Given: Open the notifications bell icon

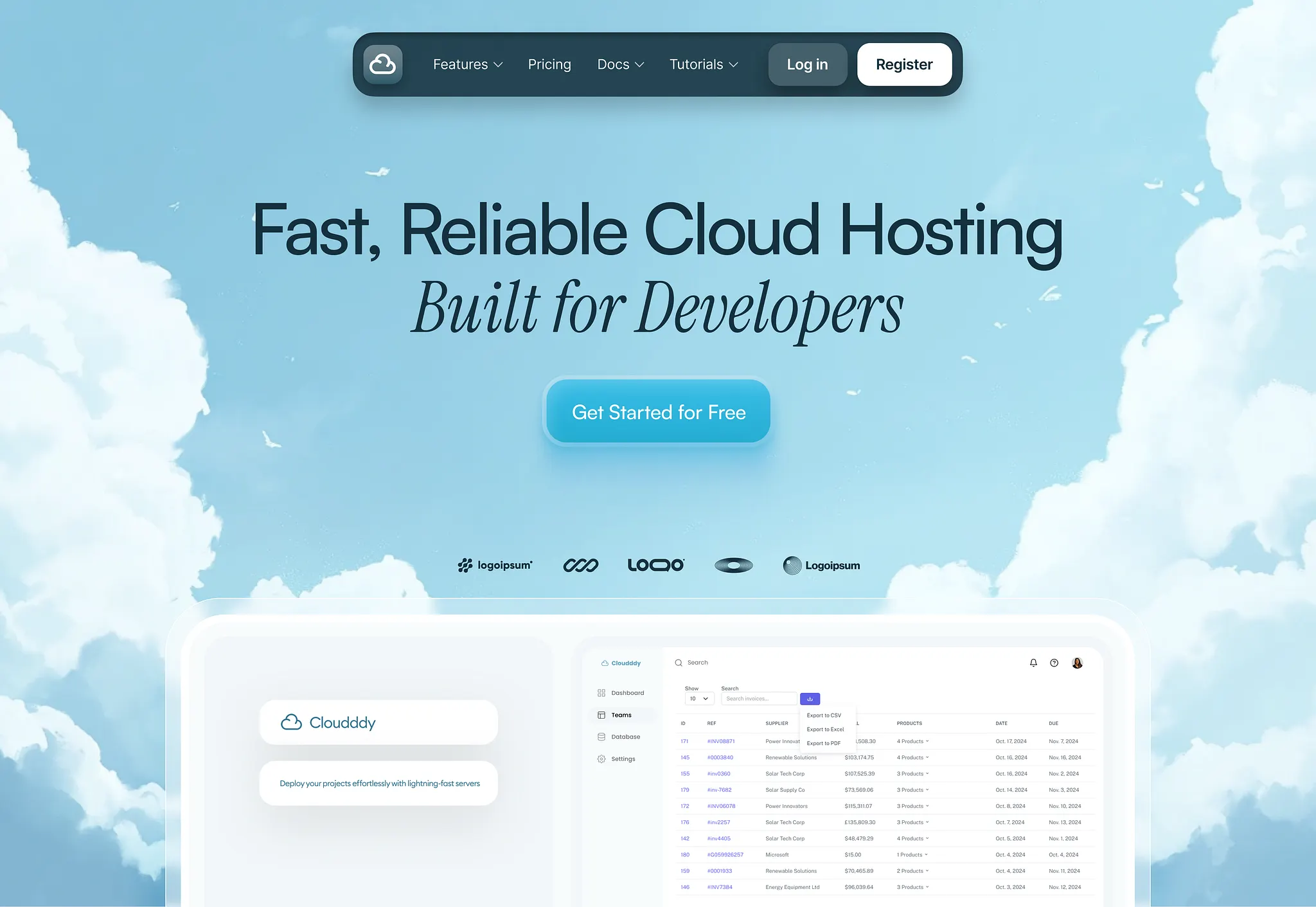Looking at the screenshot, I should pos(1033,663).
